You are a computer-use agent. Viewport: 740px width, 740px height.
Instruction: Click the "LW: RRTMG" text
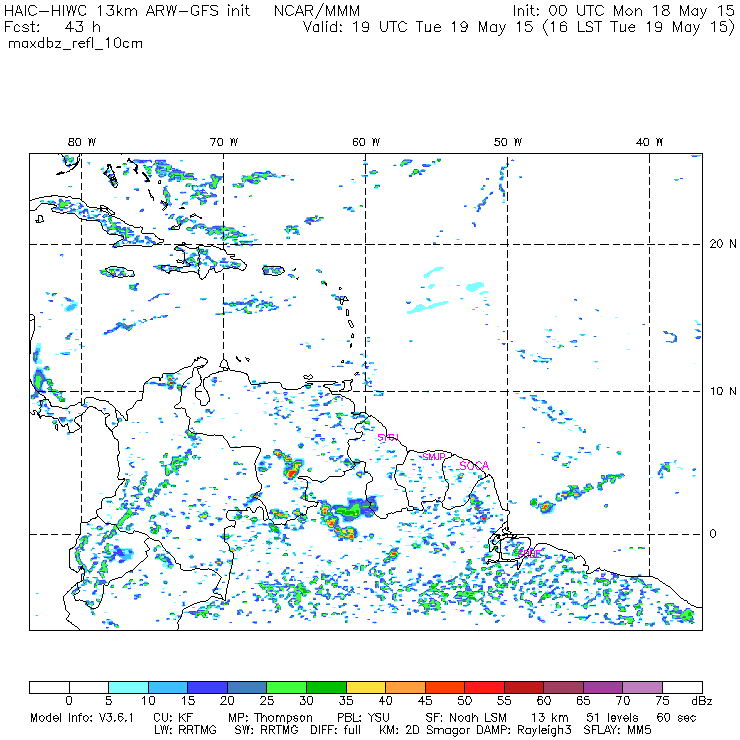185,730
